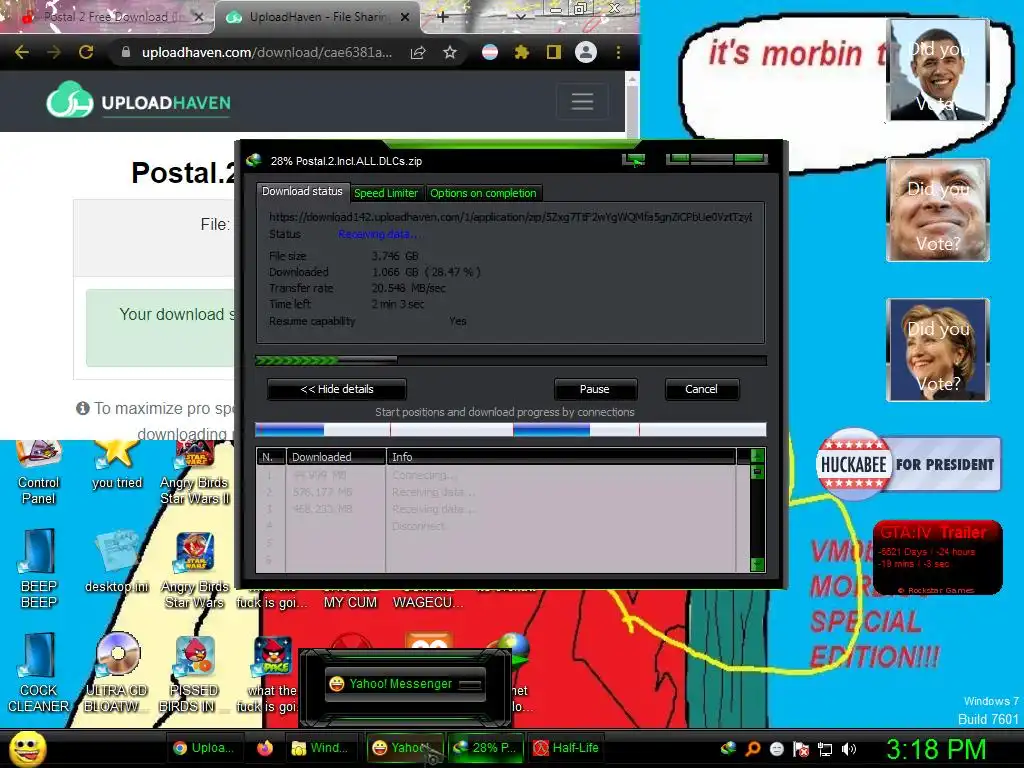Click the 3:18 PM clock
The image size is (1024, 768).
(935, 749)
